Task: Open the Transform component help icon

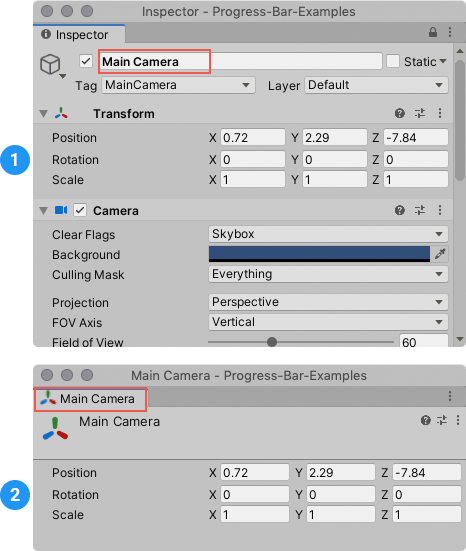Action: 400,113
